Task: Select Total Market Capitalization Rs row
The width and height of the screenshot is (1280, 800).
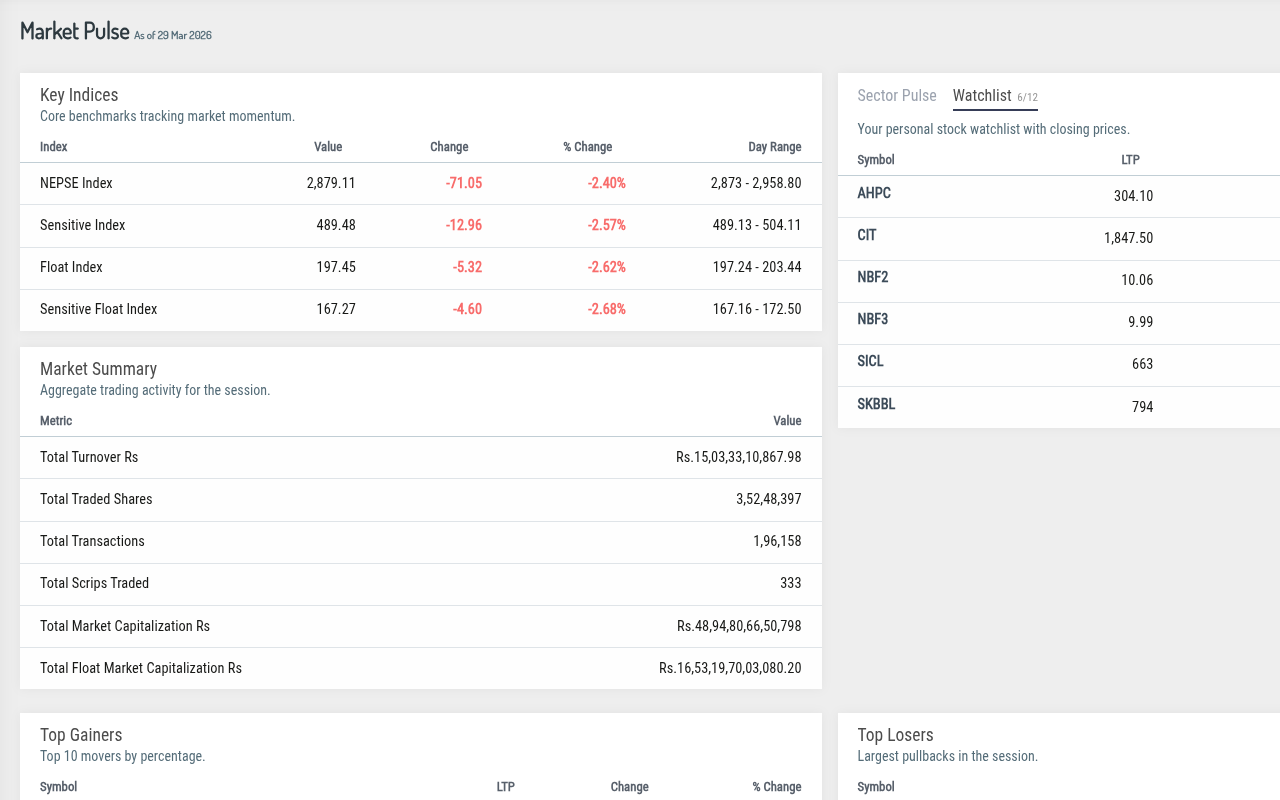Action: [421, 626]
